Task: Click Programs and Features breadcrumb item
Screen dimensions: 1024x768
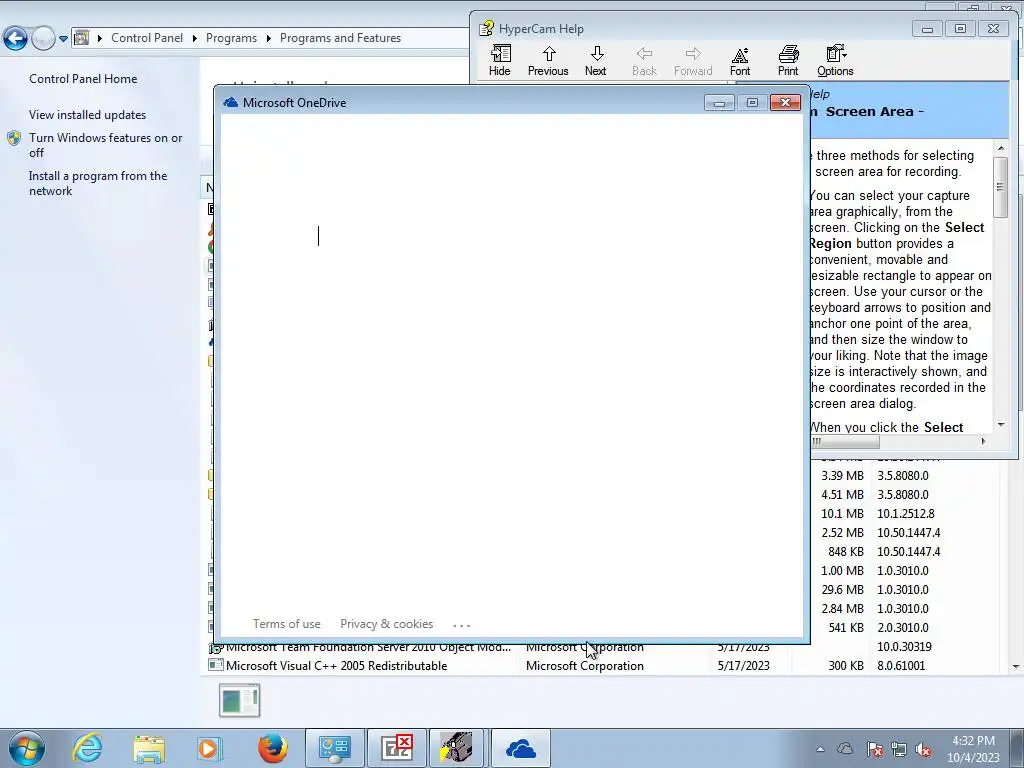Action: tap(340, 38)
